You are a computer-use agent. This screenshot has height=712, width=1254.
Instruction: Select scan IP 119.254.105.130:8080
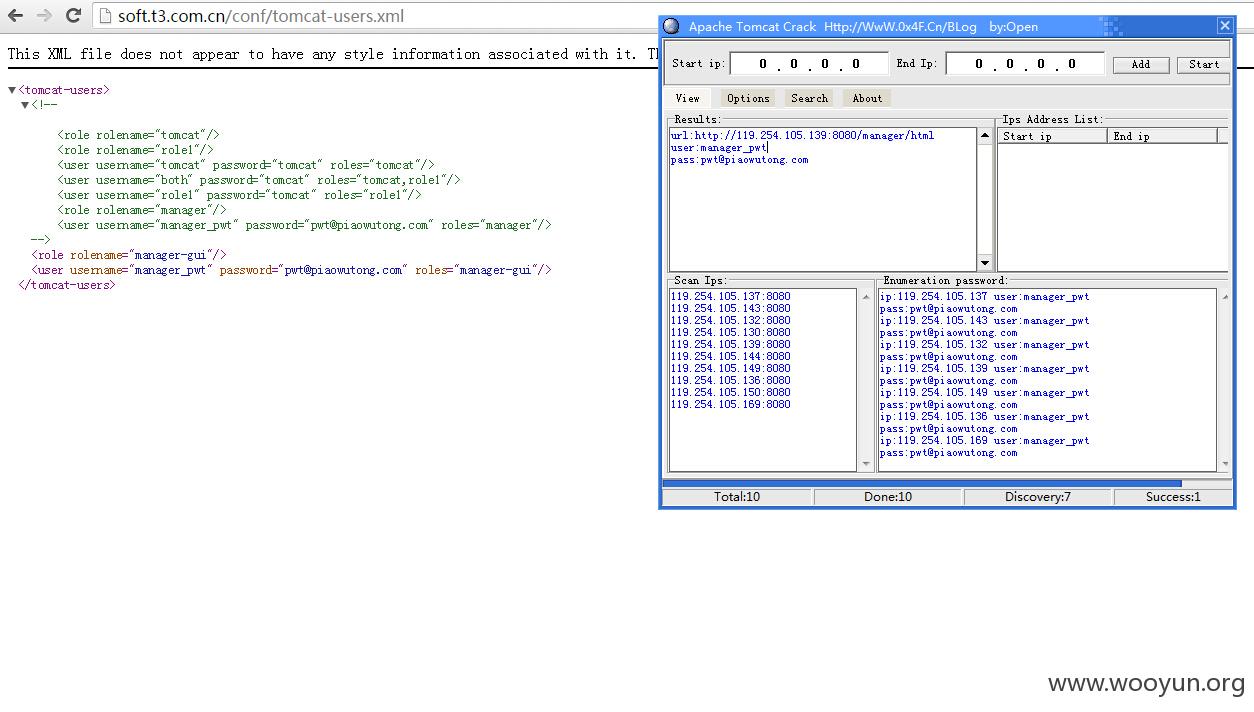pos(730,333)
